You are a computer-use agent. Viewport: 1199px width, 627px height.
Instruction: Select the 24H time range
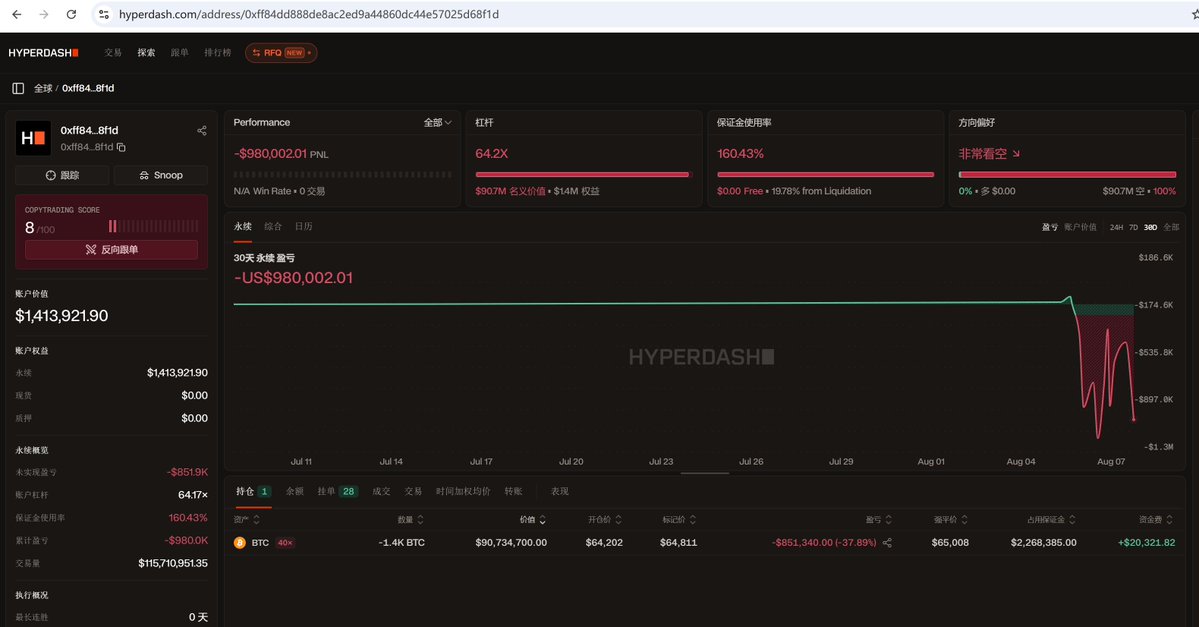click(x=1116, y=227)
